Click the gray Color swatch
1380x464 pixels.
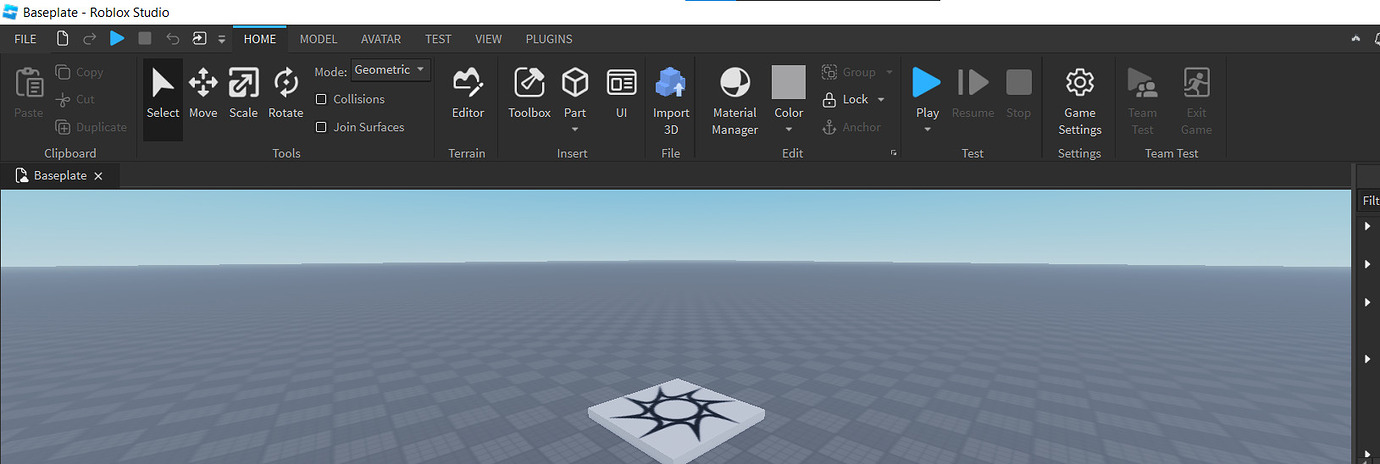point(789,82)
